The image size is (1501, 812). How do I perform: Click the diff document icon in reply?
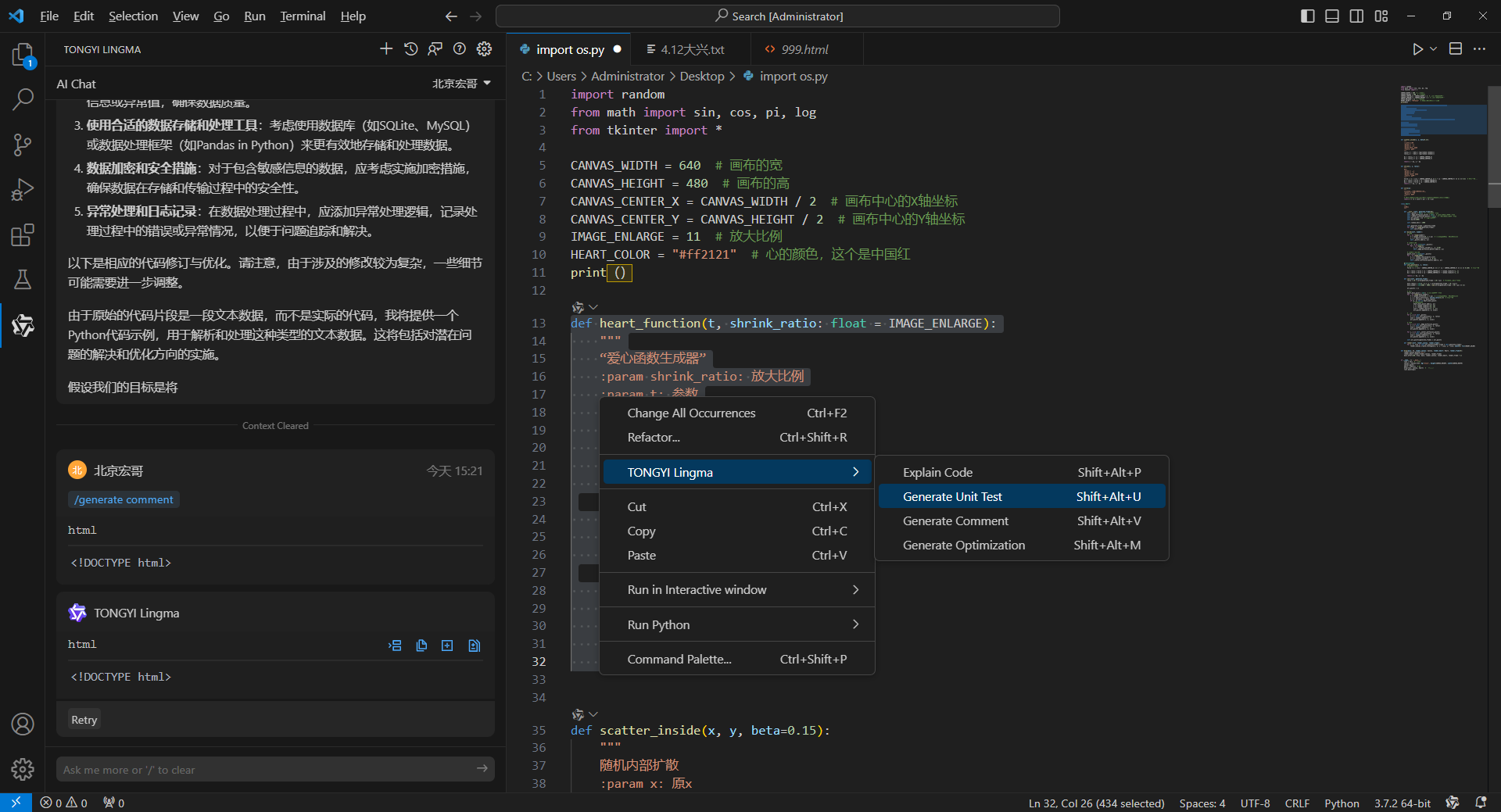point(474,646)
